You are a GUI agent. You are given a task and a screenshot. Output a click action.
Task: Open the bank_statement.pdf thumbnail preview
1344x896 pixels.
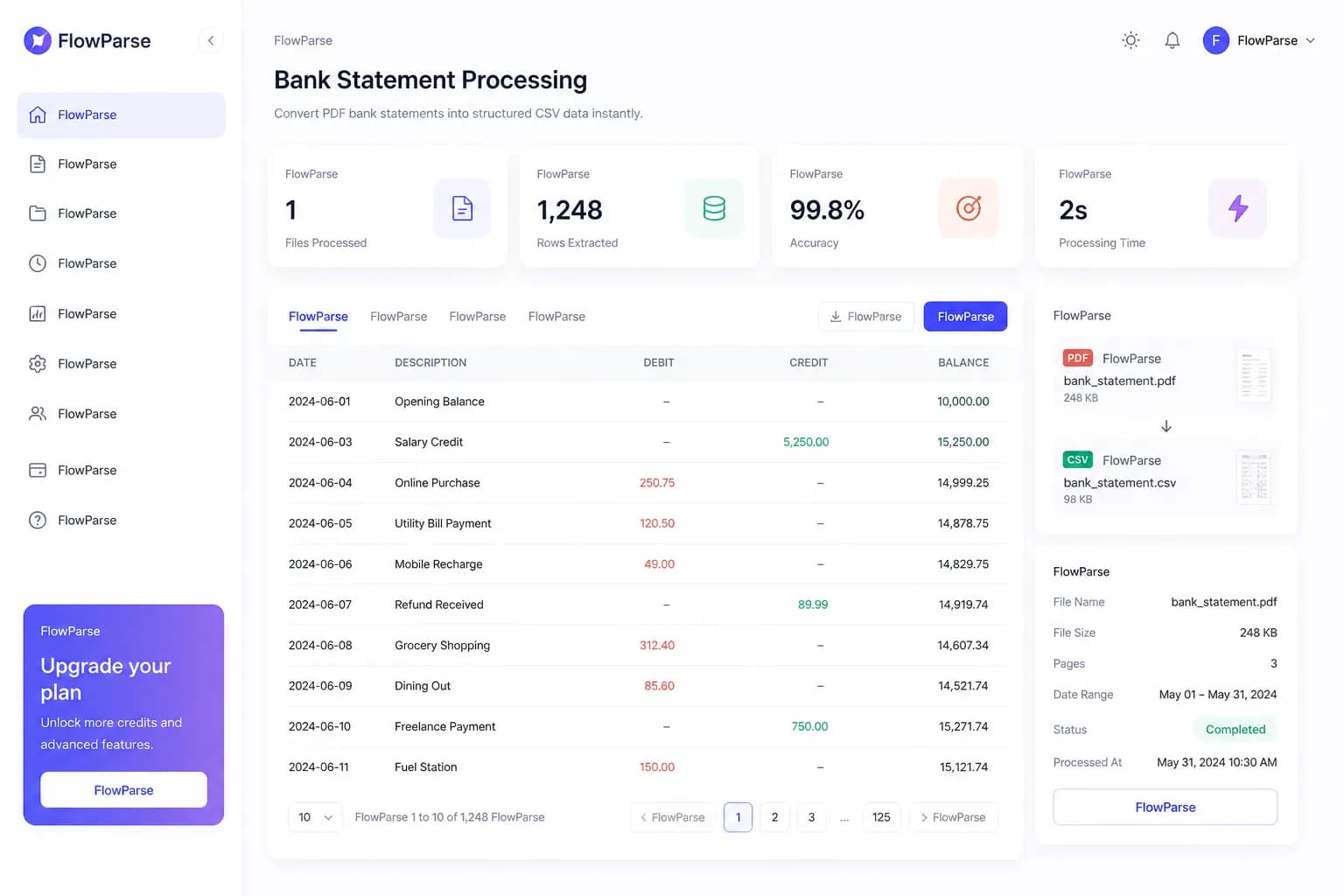pos(1254,376)
